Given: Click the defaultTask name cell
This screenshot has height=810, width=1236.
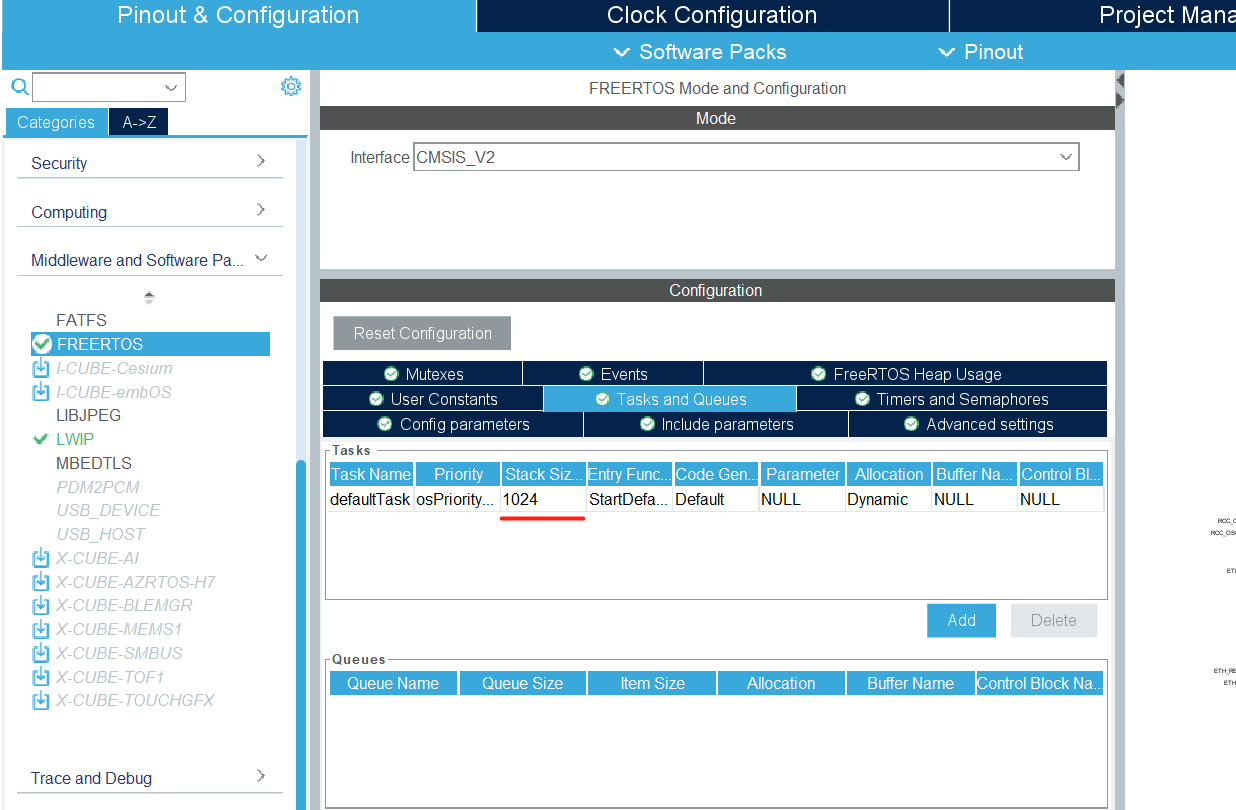Looking at the screenshot, I should (x=370, y=499).
